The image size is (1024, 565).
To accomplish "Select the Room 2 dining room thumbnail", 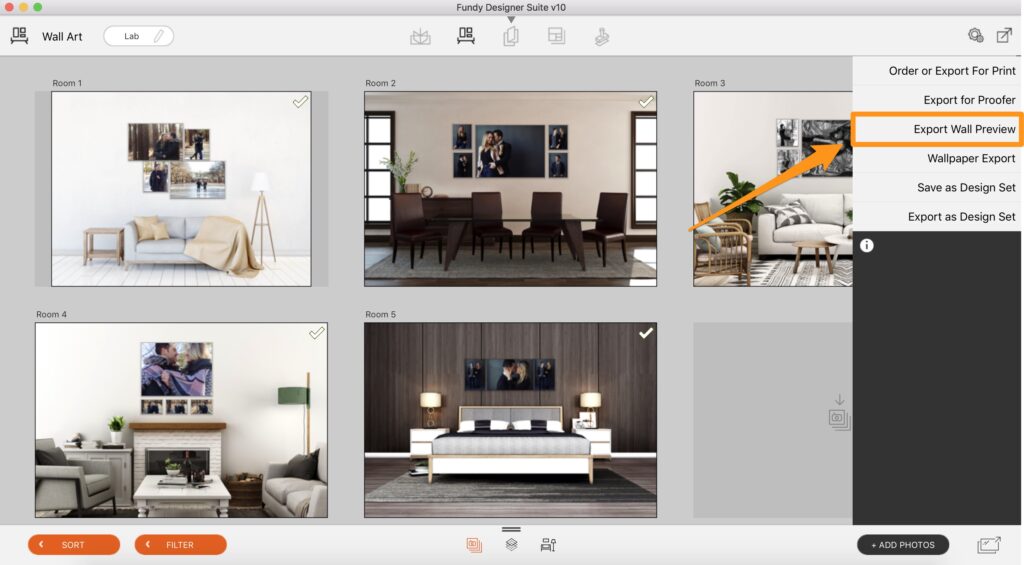I will point(511,189).
